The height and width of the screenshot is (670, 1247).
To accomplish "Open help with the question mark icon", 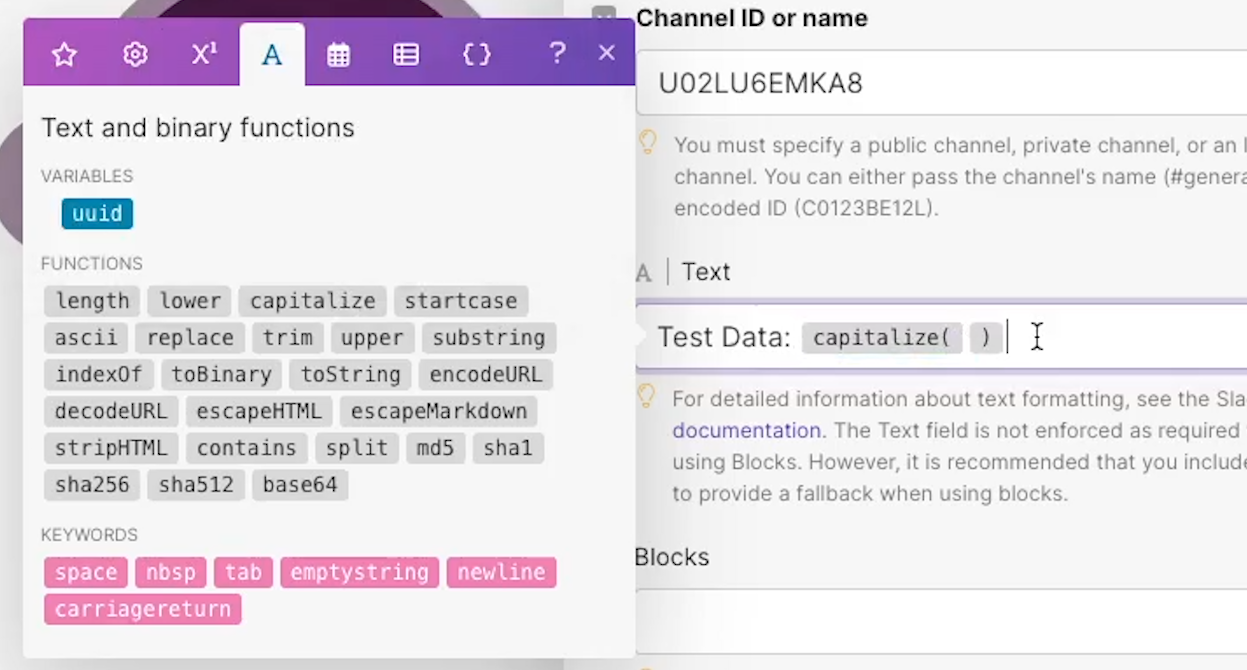I will click(557, 54).
